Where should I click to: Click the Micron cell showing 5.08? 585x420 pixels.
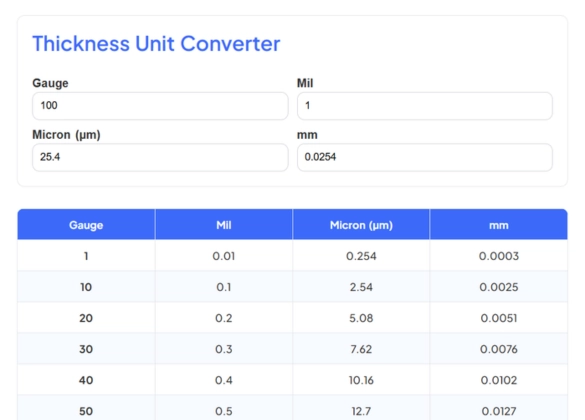tap(361, 318)
